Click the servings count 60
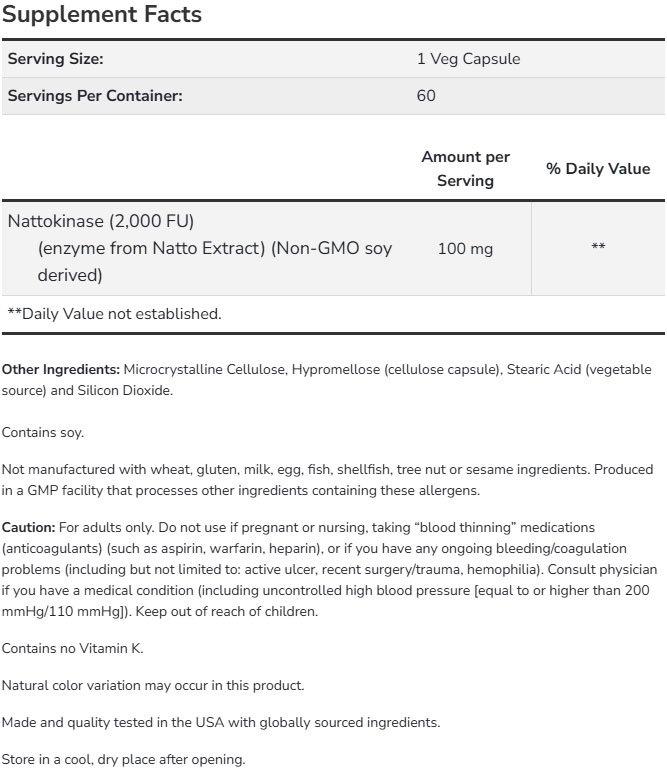The width and height of the screenshot is (667, 768). point(427,96)
